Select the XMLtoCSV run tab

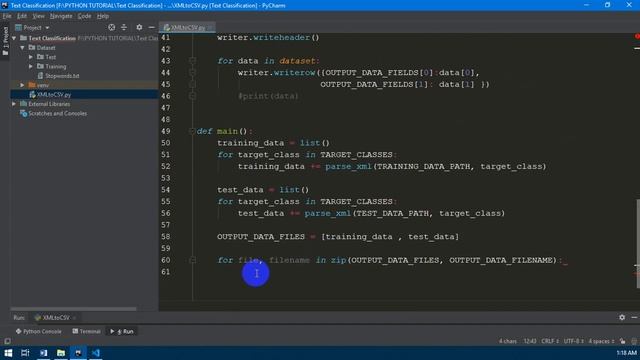point(55,318)
